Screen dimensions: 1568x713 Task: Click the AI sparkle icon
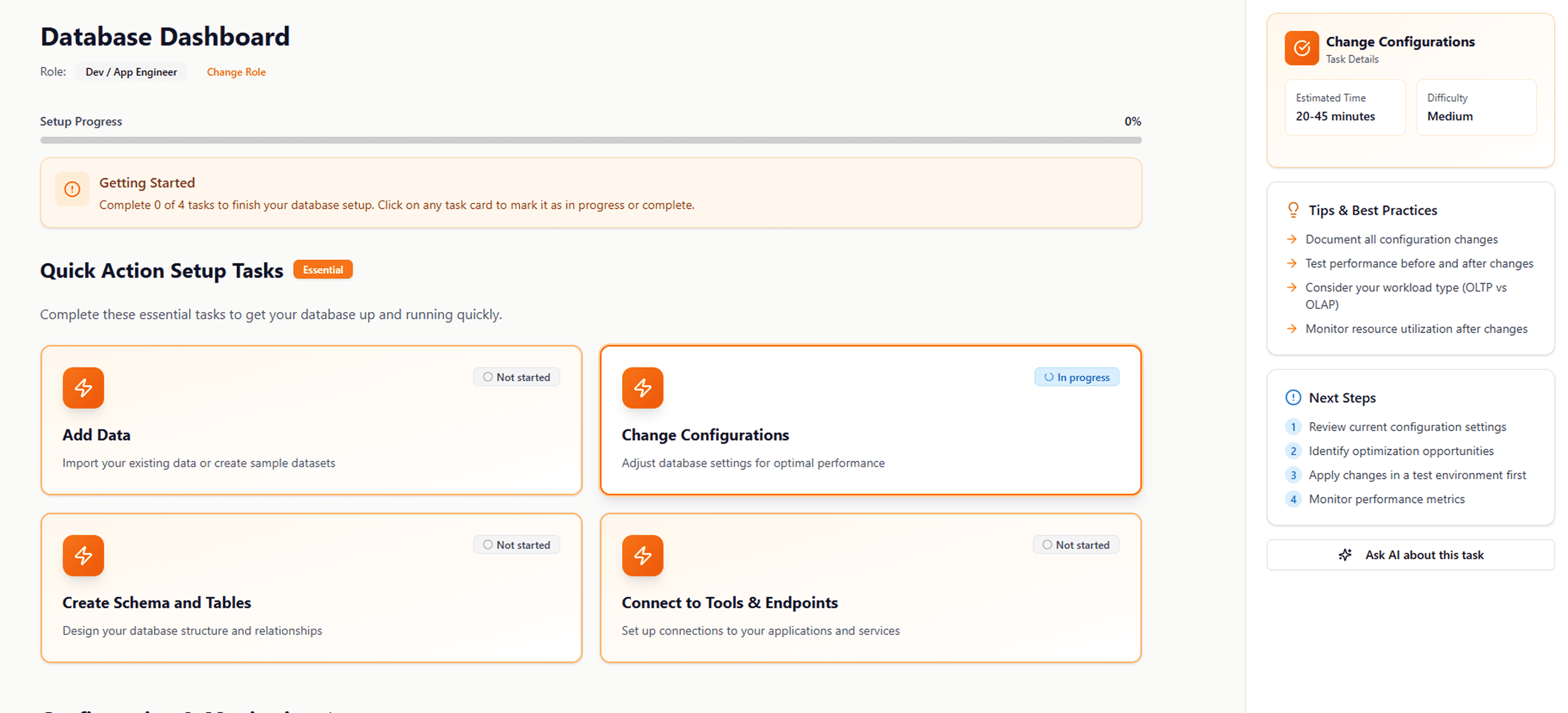pyautogui.click(x=1345, y=554)
